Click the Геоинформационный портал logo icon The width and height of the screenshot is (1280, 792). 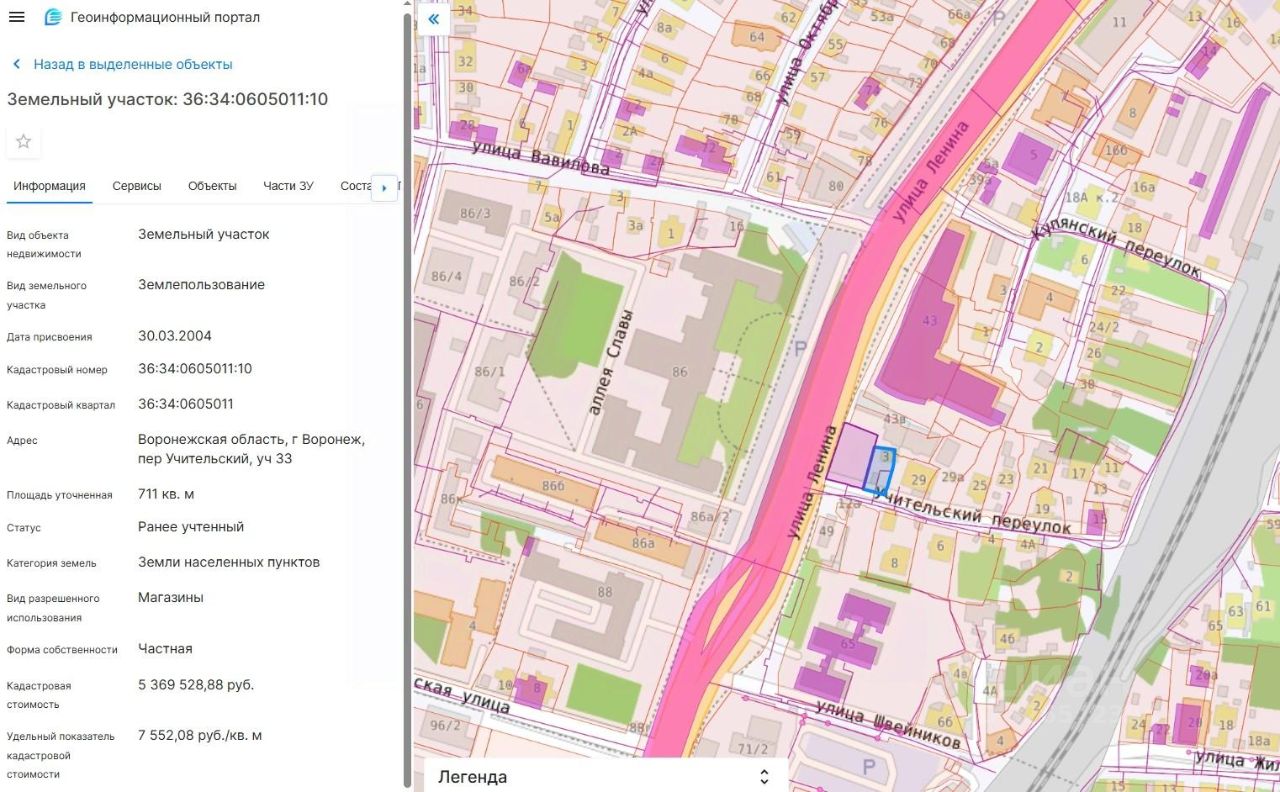tap(53, 17)
